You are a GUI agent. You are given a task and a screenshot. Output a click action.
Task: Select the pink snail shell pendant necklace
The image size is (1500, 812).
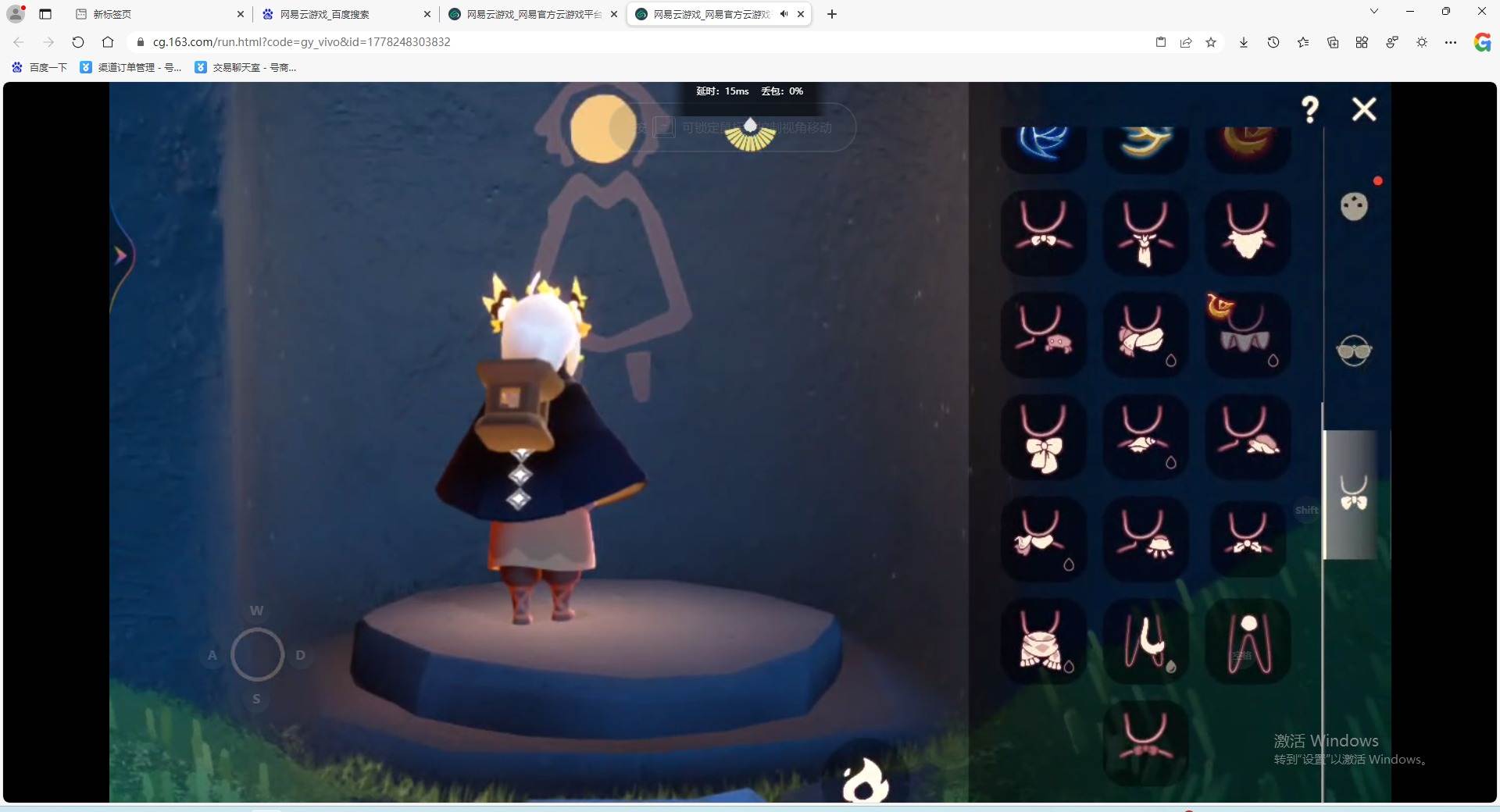point(1248,436)
